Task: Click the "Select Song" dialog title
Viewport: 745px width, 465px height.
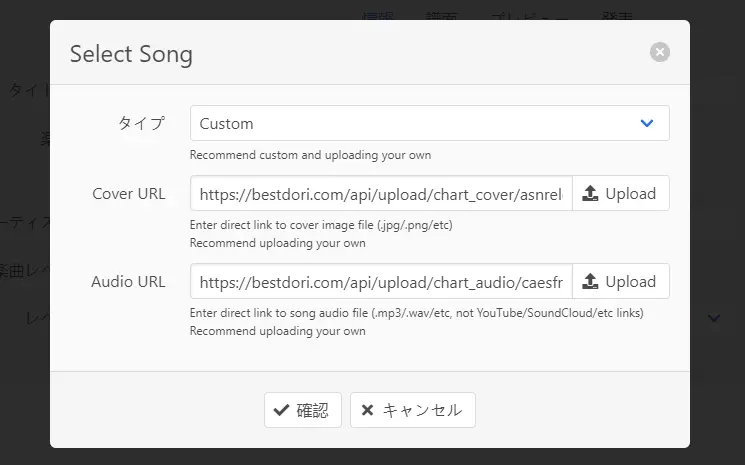Action: tap(131, 54)
